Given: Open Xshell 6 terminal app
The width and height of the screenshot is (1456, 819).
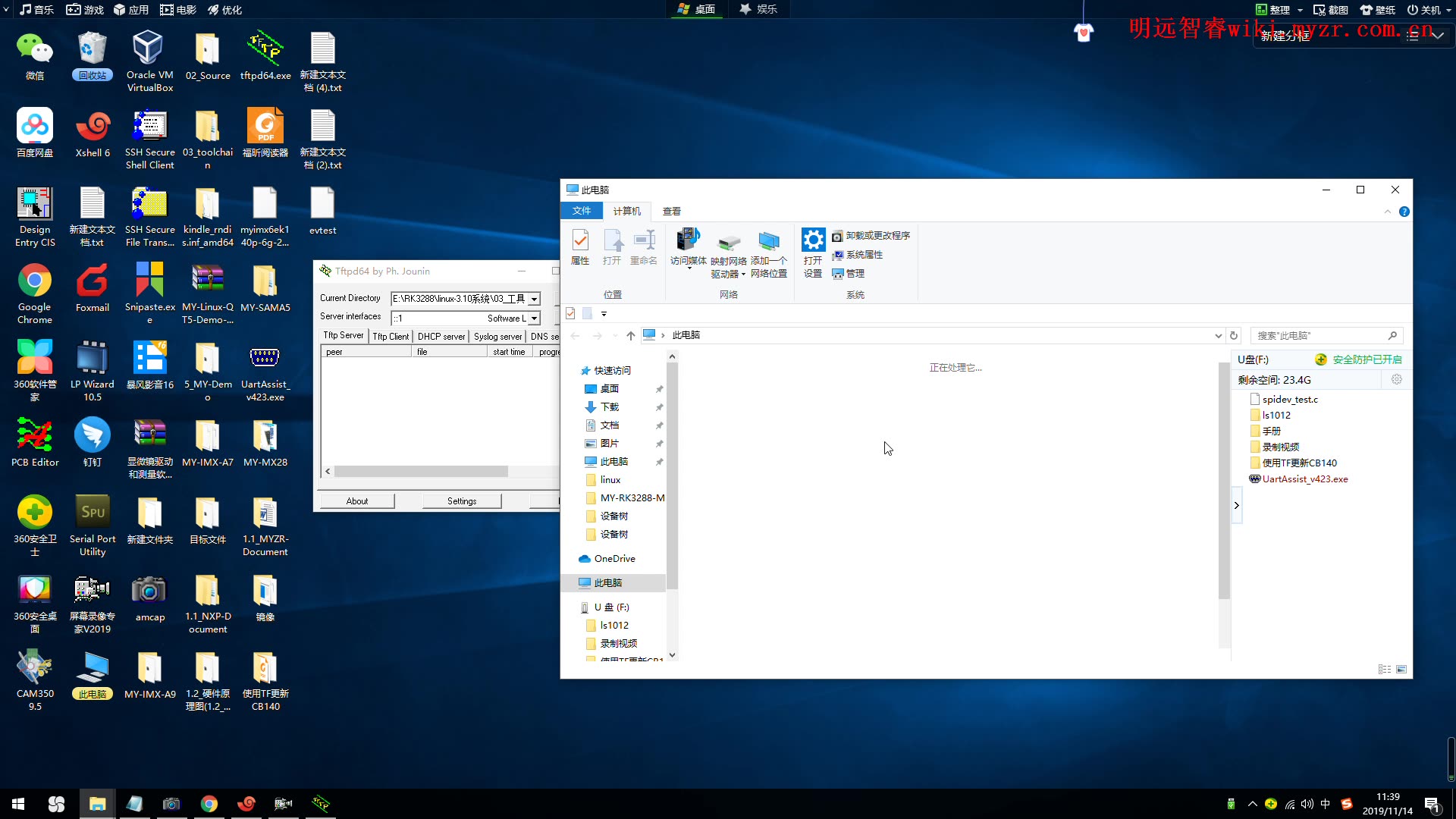Looking at the screenshot, I should pyautogui.click(x=92, y=131).
